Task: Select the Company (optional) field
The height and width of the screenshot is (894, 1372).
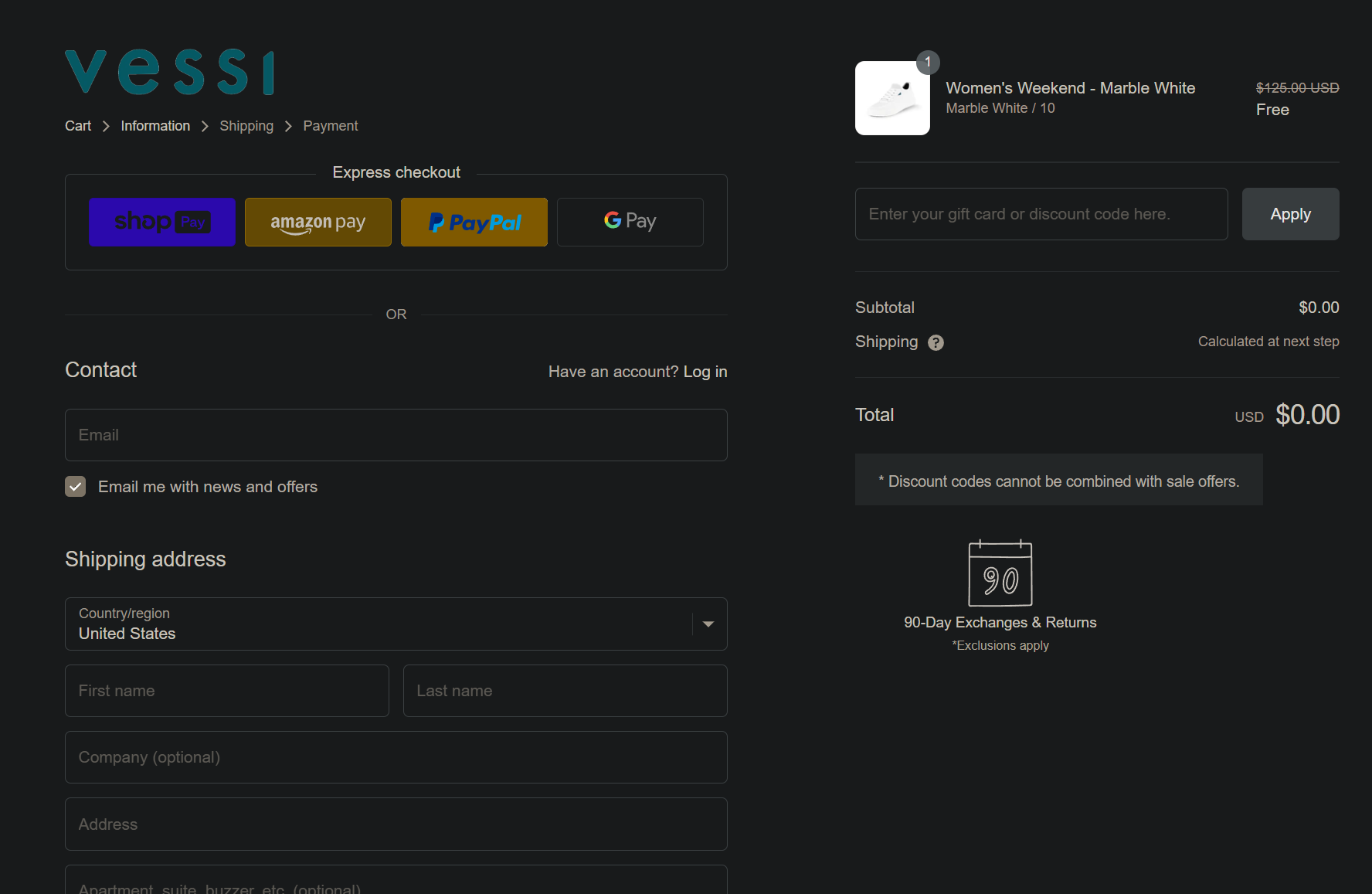Action: point(396,757)
